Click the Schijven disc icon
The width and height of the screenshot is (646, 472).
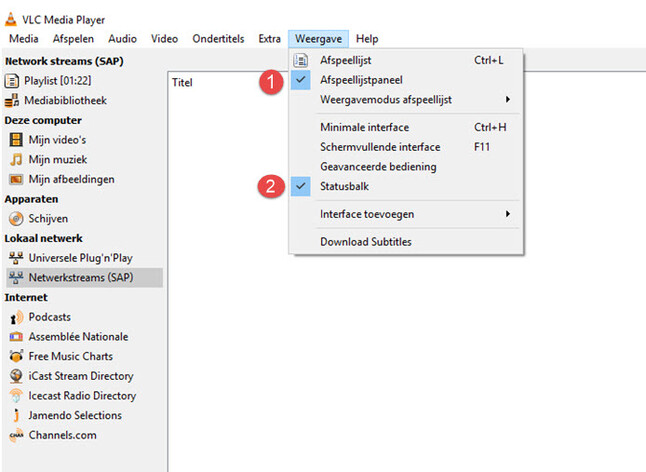16,218
